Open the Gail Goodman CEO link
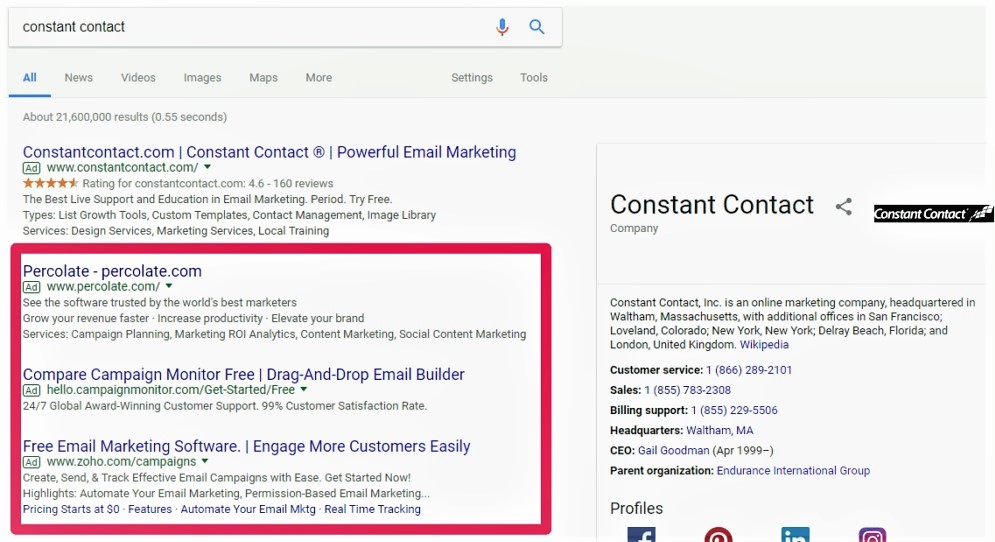 coord(673,451)
